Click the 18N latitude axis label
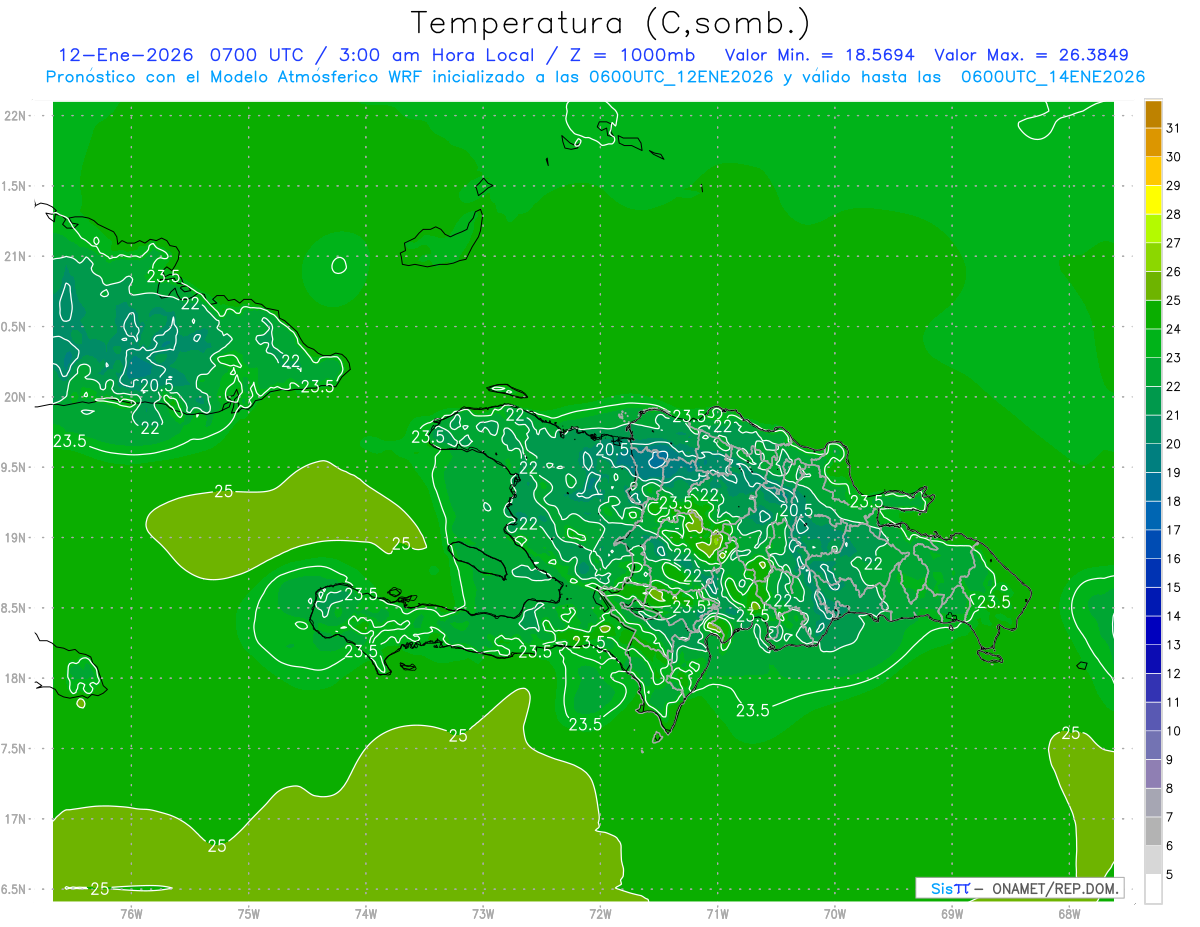 coord(16,678)
